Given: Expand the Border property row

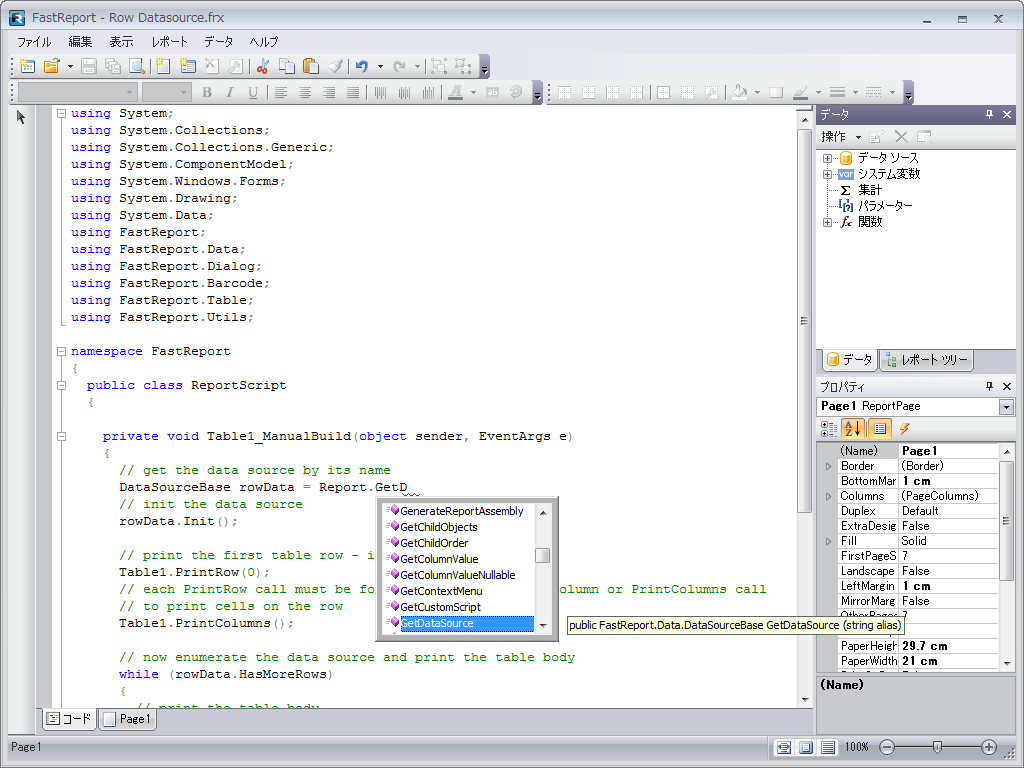Looking at the screenshot, I should point(827,466).
